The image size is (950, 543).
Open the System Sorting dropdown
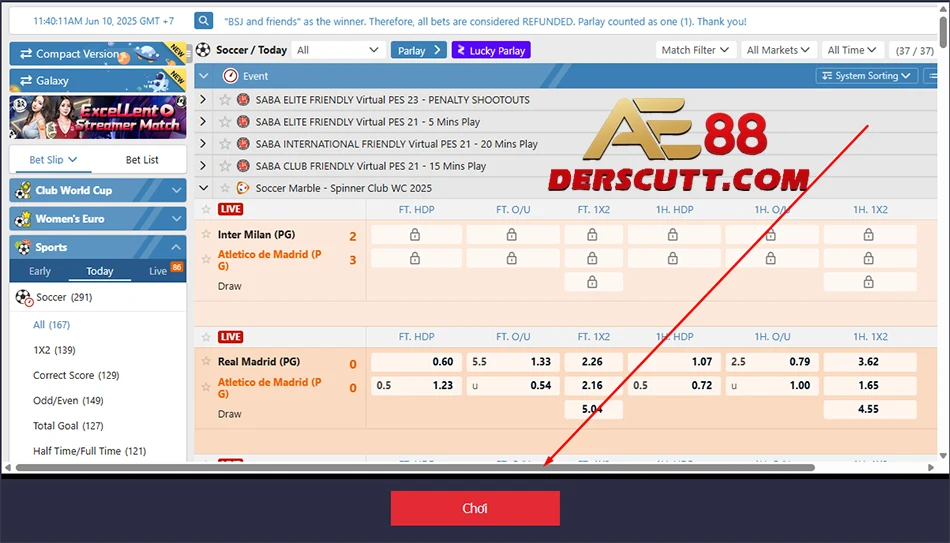click(867, 76)
